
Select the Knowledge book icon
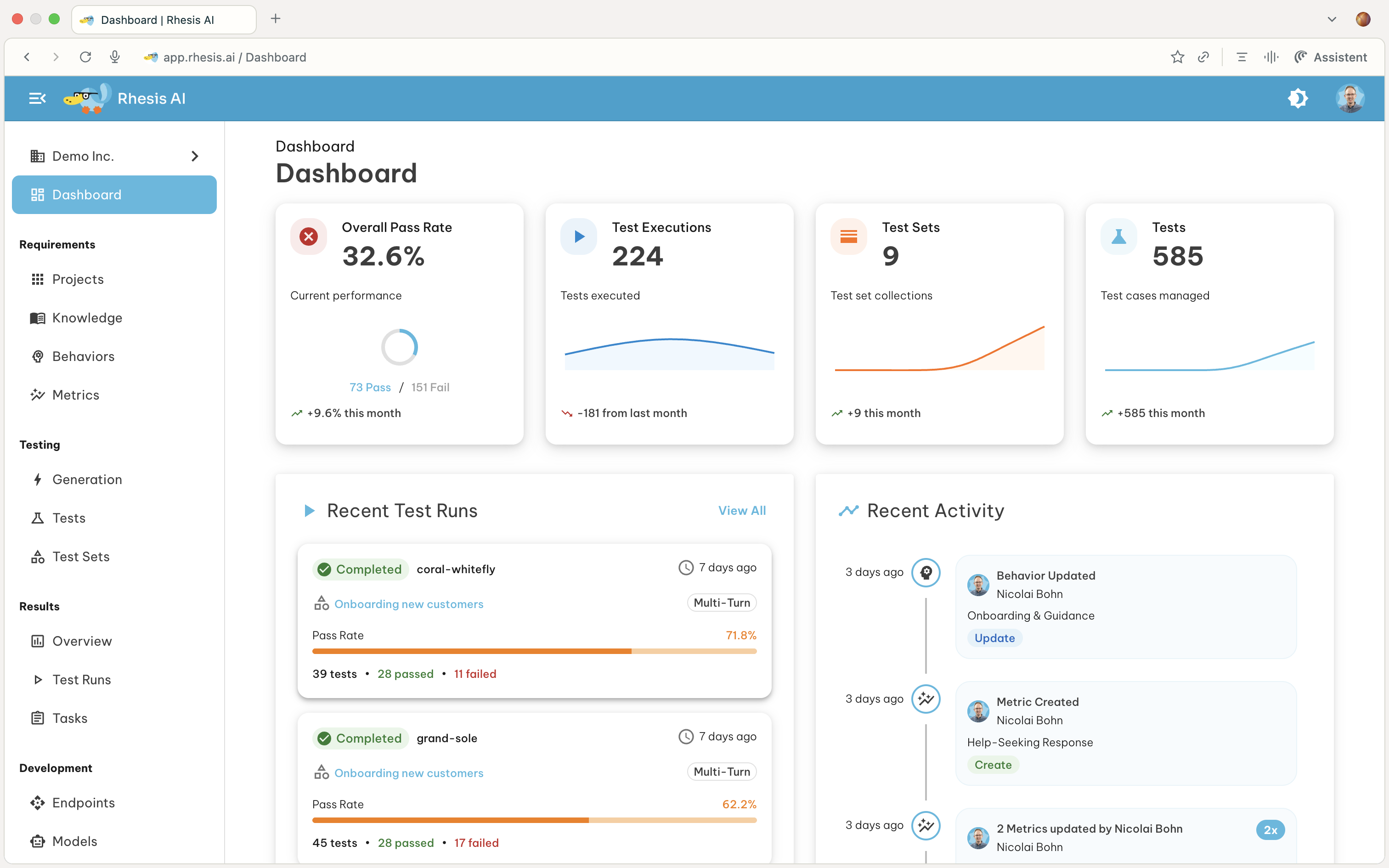coord(38,317)
